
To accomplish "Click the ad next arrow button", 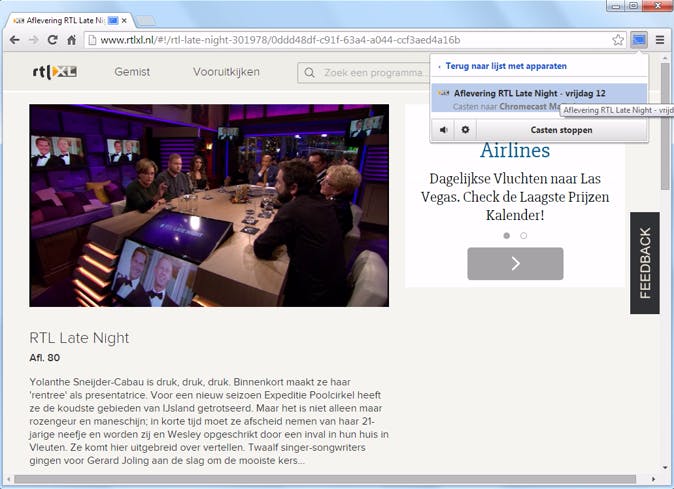I will [515, 263].
